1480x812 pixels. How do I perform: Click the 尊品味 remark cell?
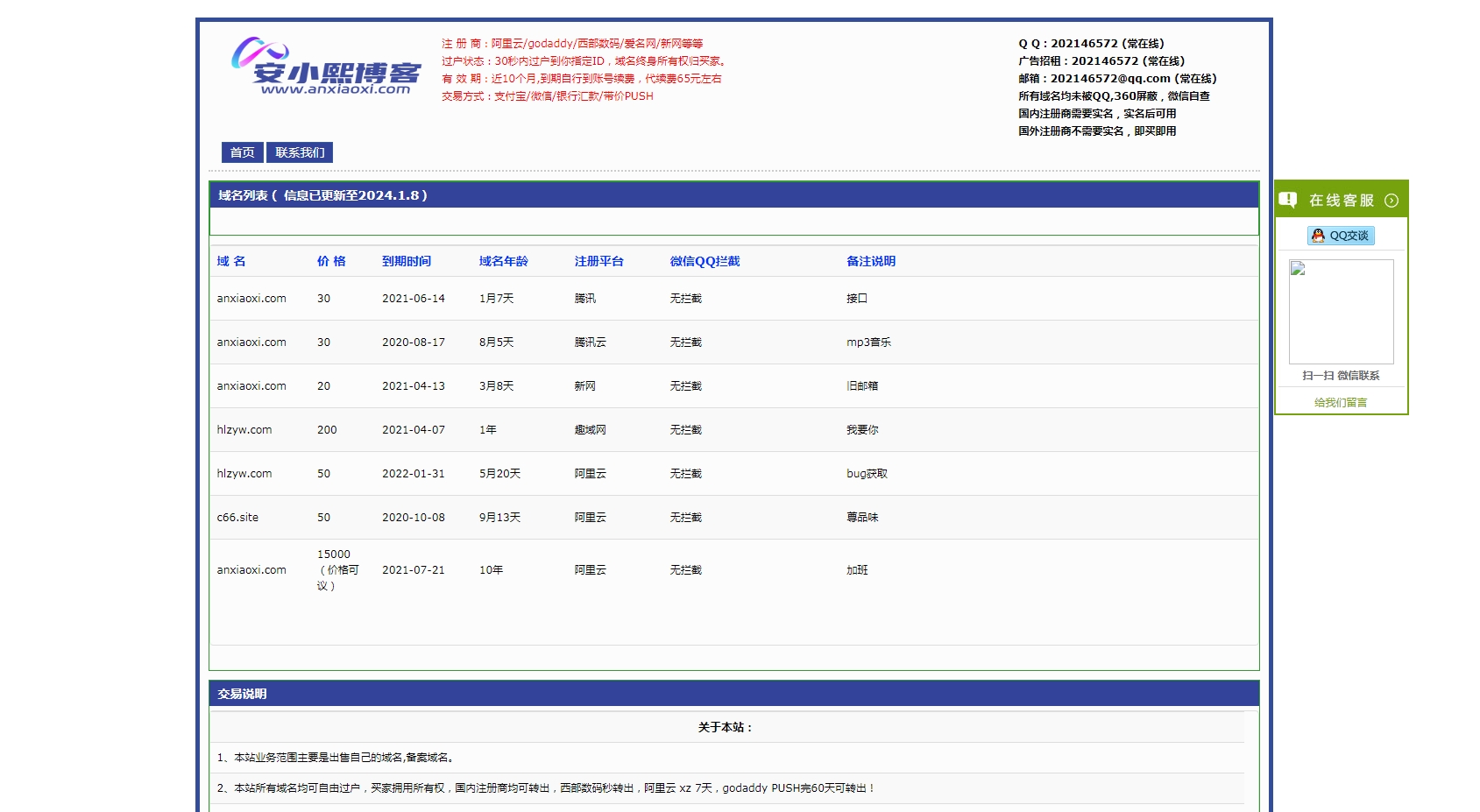(x=862, y=518)
